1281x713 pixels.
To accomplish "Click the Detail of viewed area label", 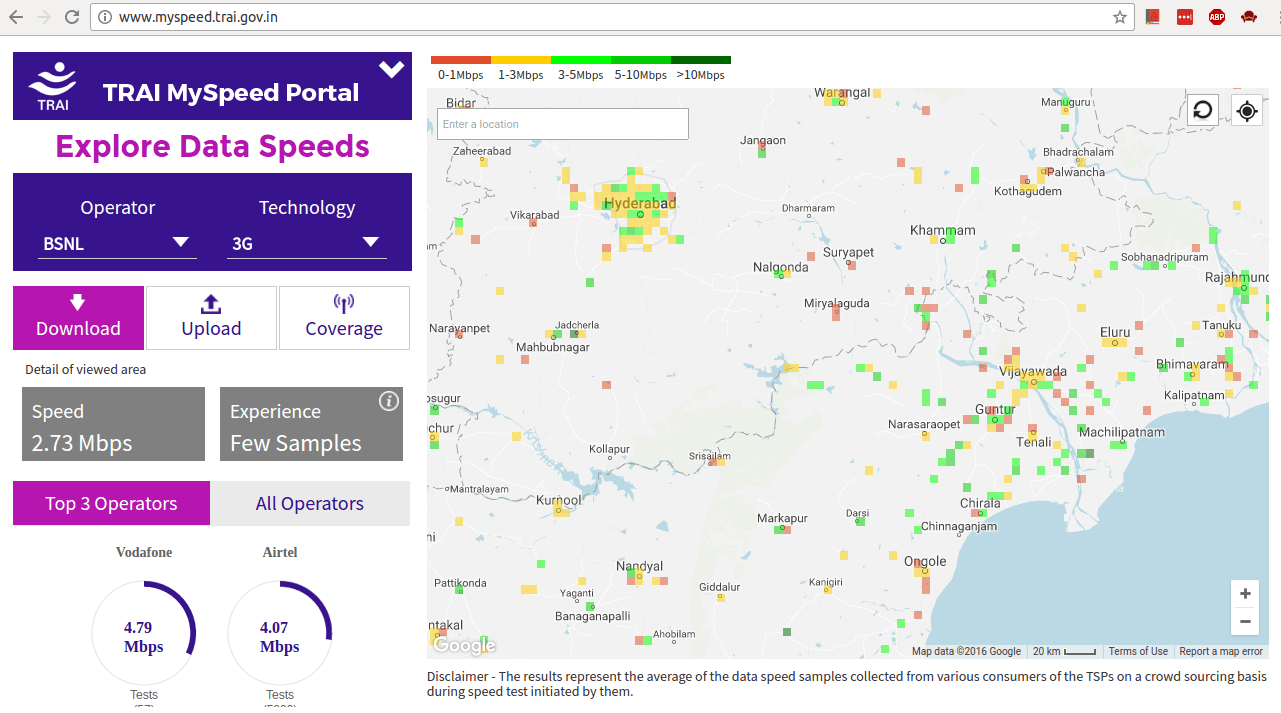I will (86, 369).
